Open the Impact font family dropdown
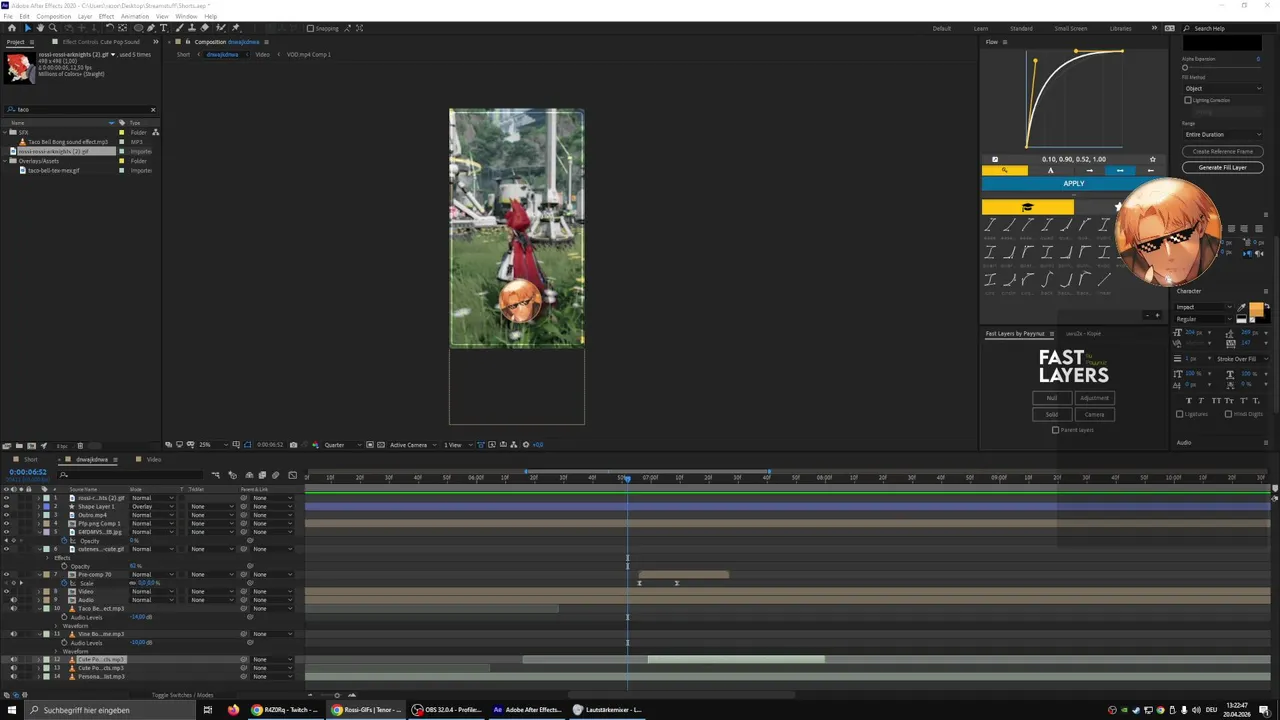Viewport: 1280px width, 720px height. point(1205,307)
